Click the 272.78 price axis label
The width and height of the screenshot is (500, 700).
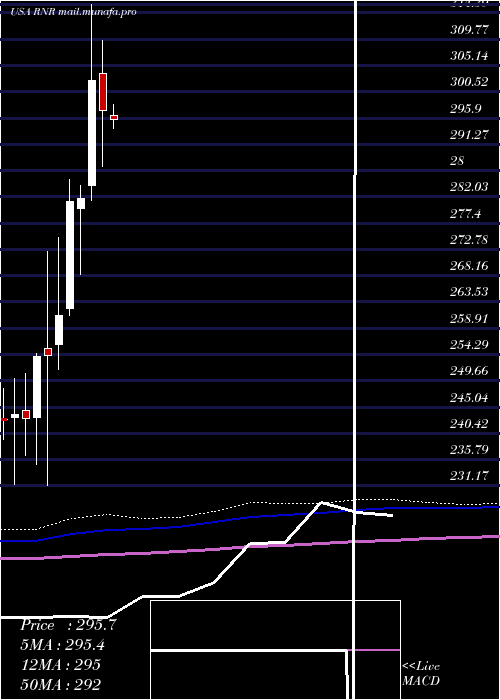(x=470, y=240)
